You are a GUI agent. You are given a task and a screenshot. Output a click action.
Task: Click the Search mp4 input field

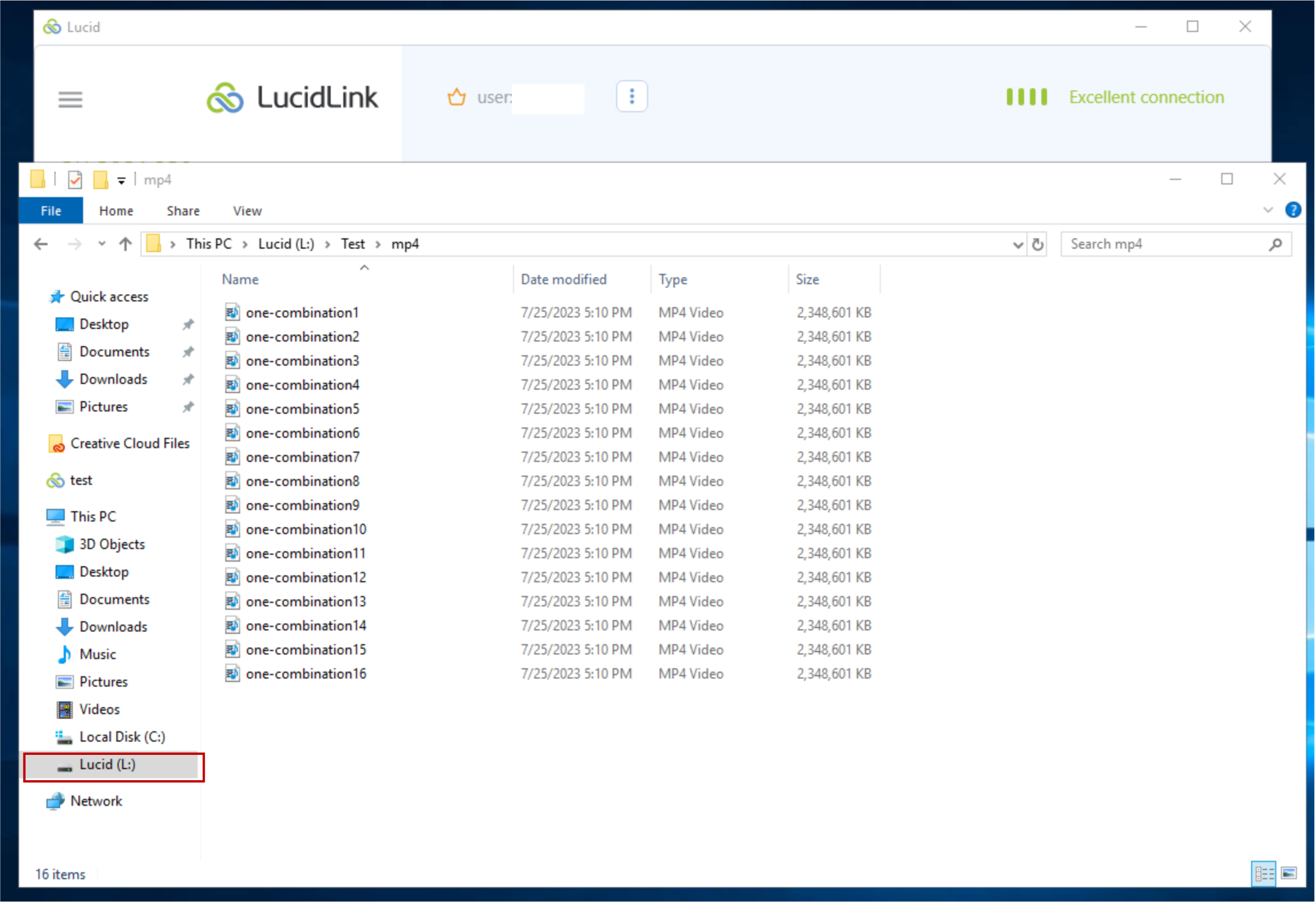click(1167, 244)
